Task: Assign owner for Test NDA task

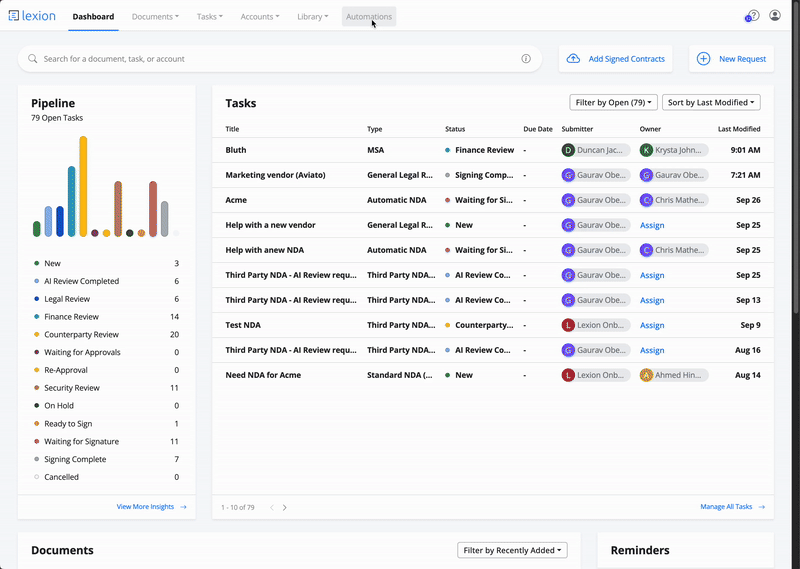Action: coord(652,325)
